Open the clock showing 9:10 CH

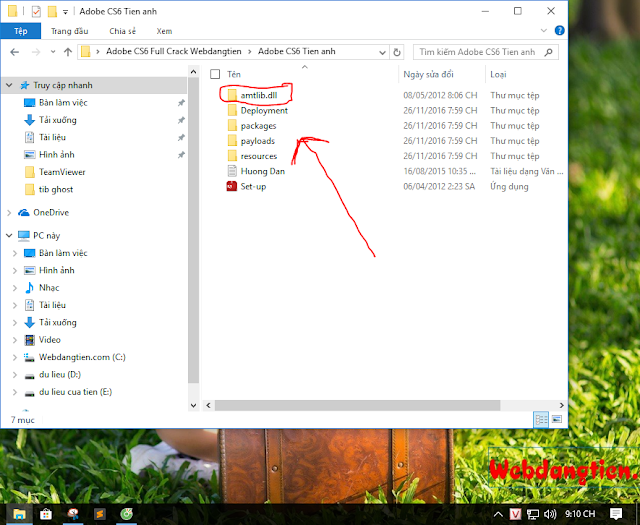580,514
